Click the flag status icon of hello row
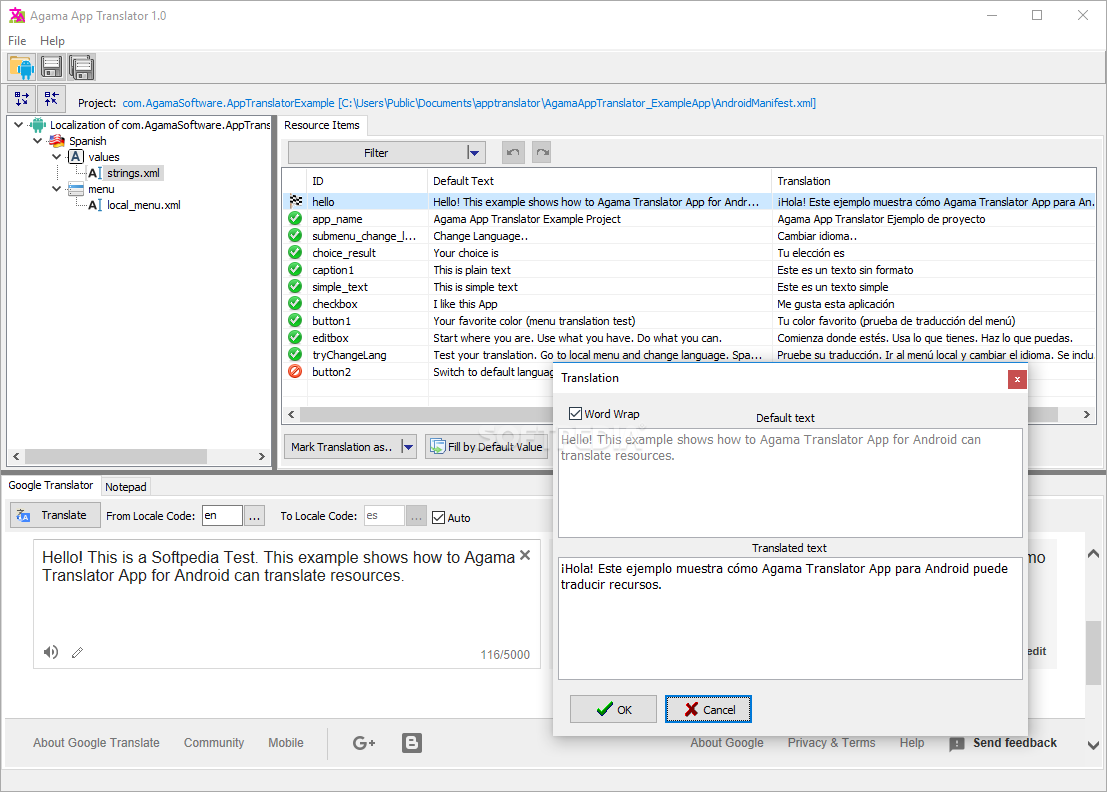Screen dimensions: 1107x792 (295, 201)
